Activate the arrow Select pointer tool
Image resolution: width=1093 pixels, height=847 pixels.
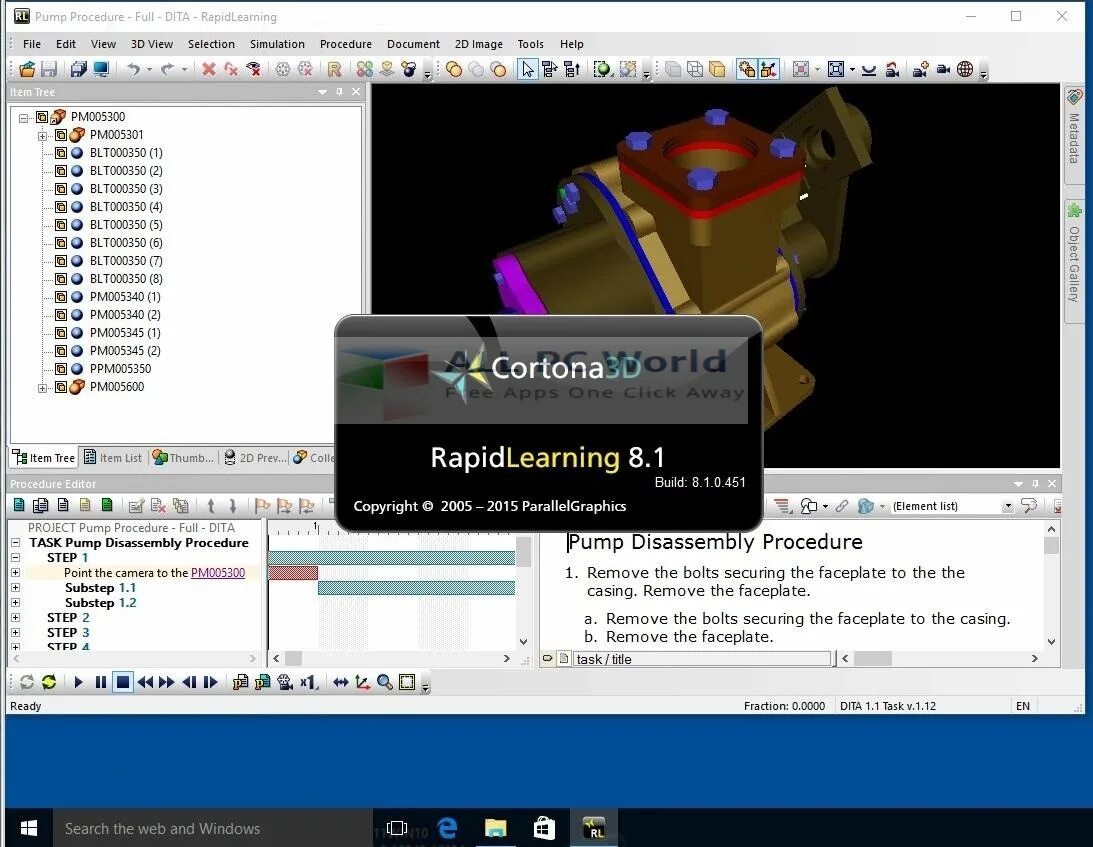[x=528, y=69]
